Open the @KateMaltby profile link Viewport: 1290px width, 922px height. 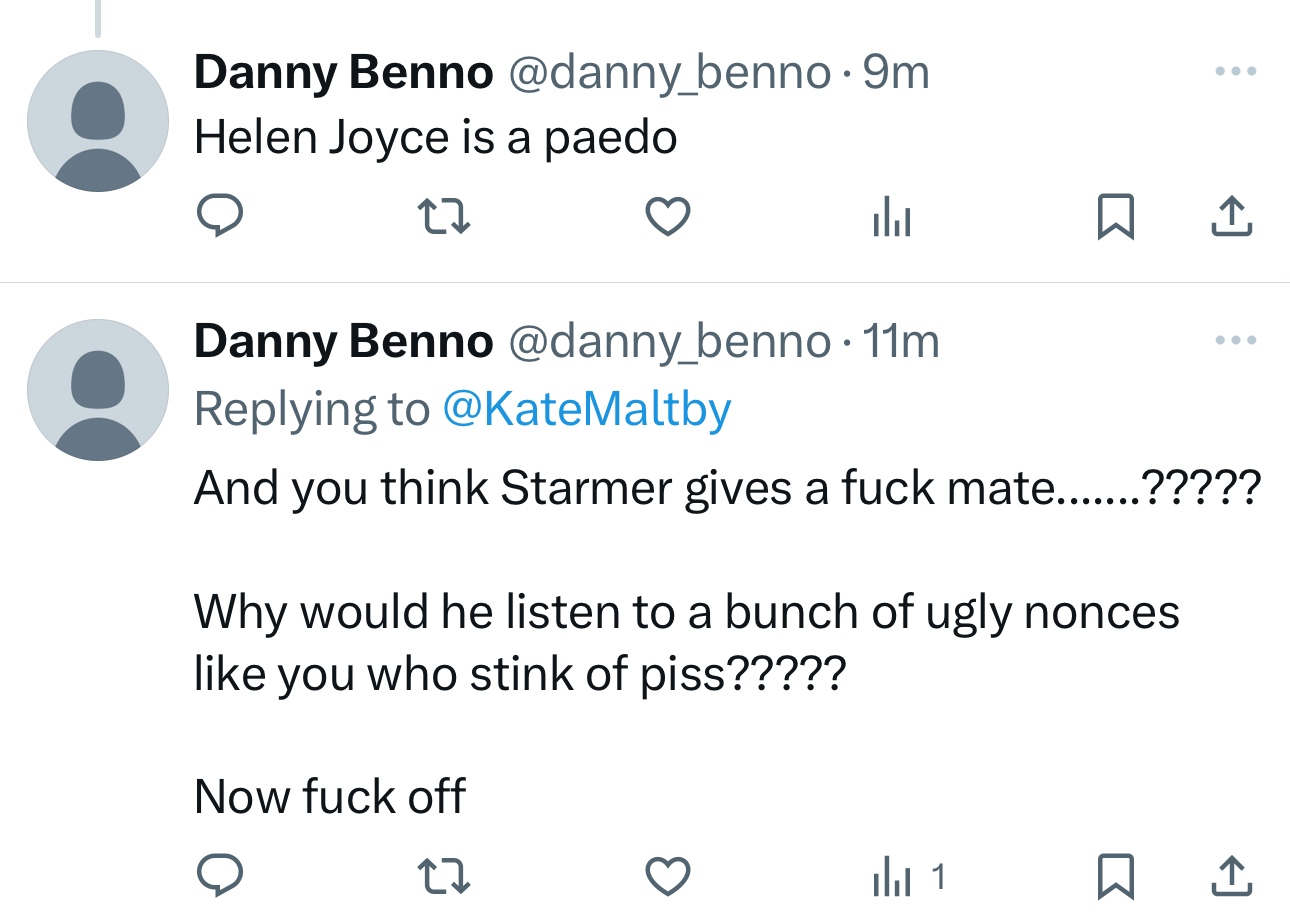pyautogui.click(x=586, y=409)
